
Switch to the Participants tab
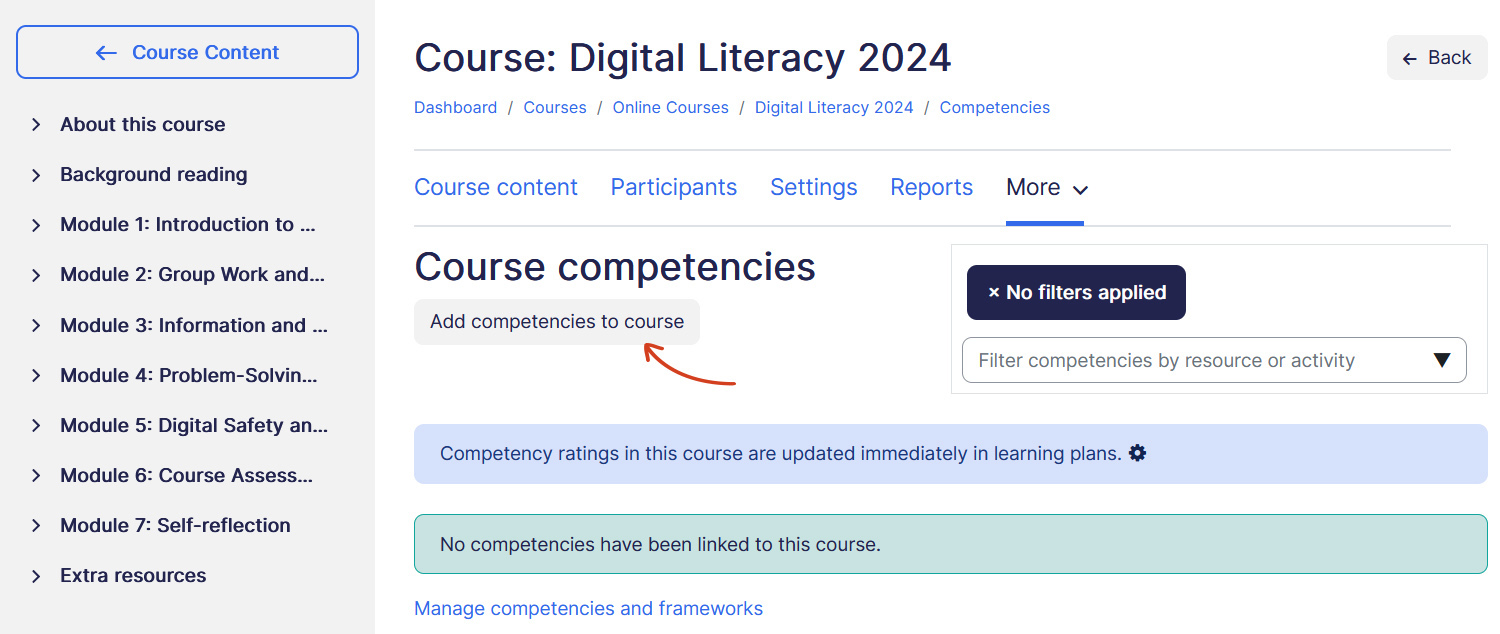(673, 188)
